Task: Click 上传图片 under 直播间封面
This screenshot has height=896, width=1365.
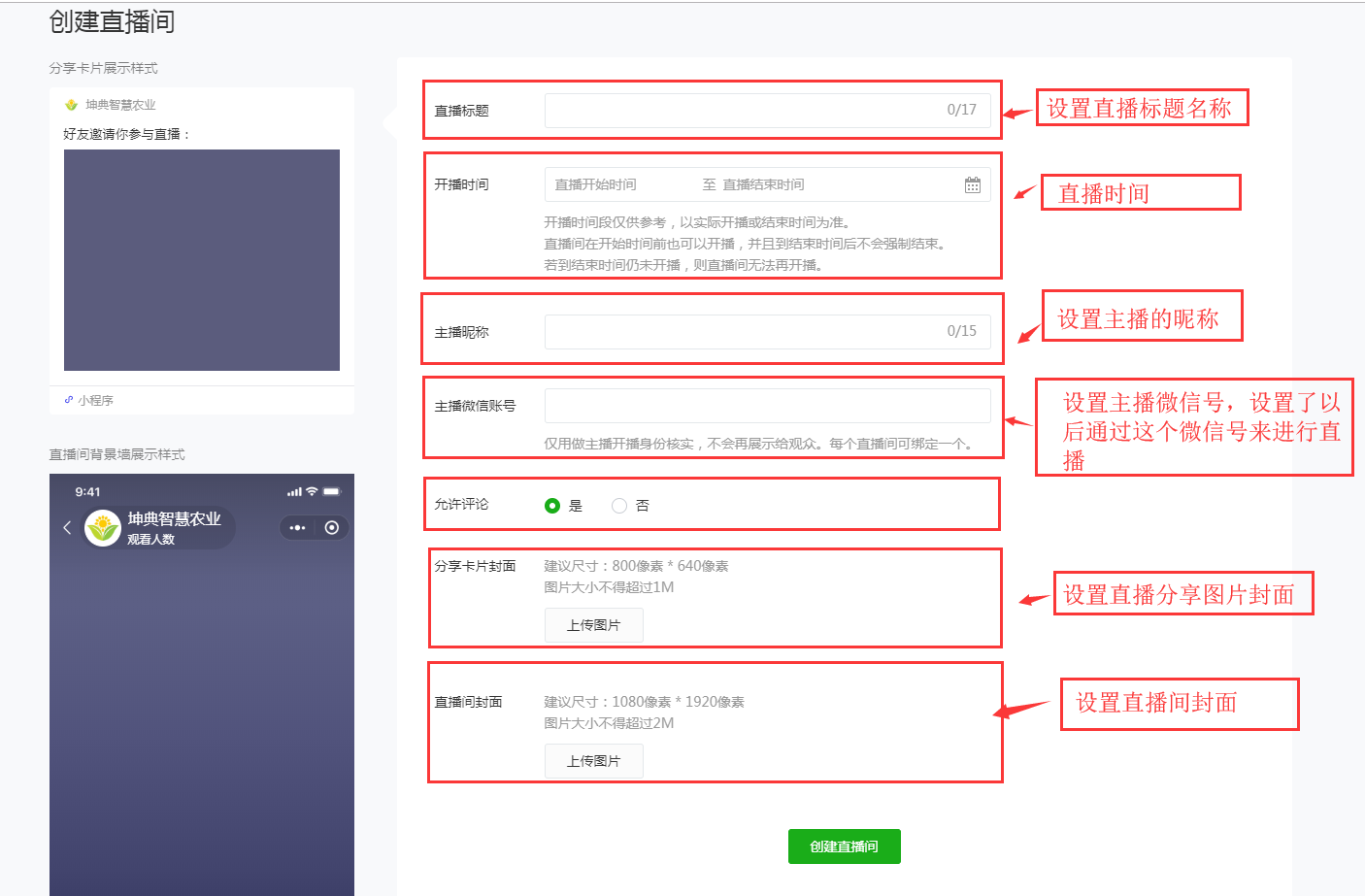Action: [x=593, y=761]
